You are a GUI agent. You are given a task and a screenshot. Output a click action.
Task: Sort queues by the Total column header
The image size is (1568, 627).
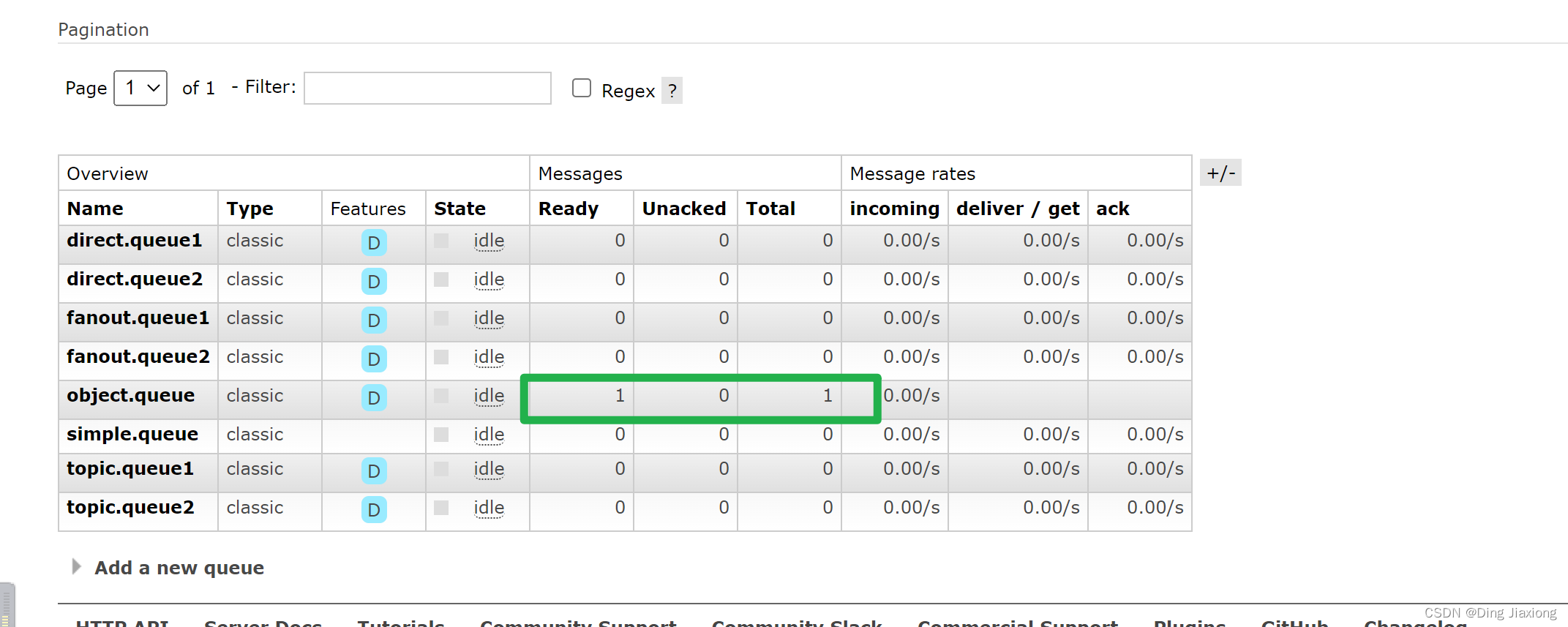coord(770,209)
